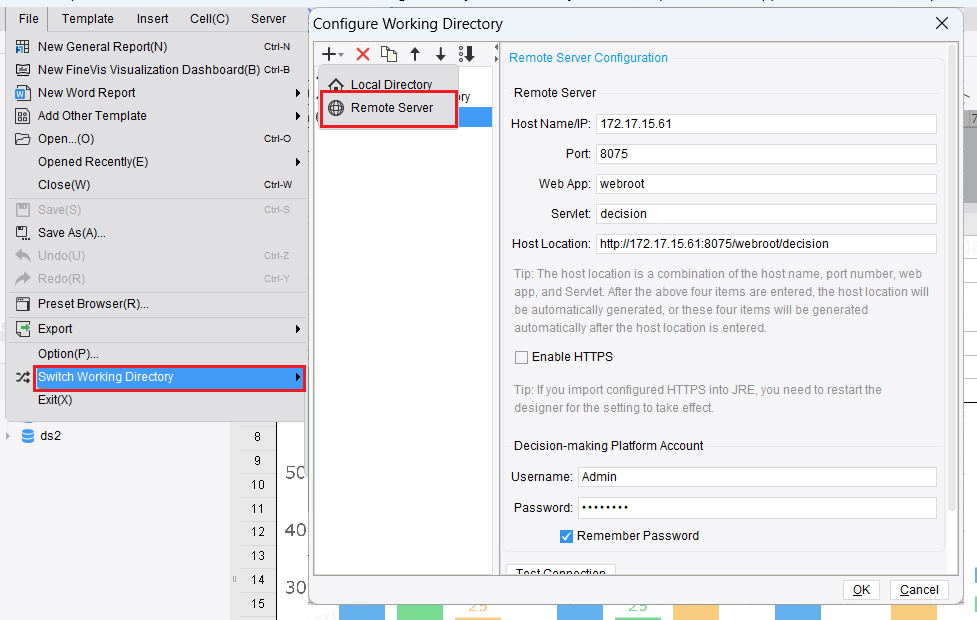Click the Test Connection button

[560, 570]
